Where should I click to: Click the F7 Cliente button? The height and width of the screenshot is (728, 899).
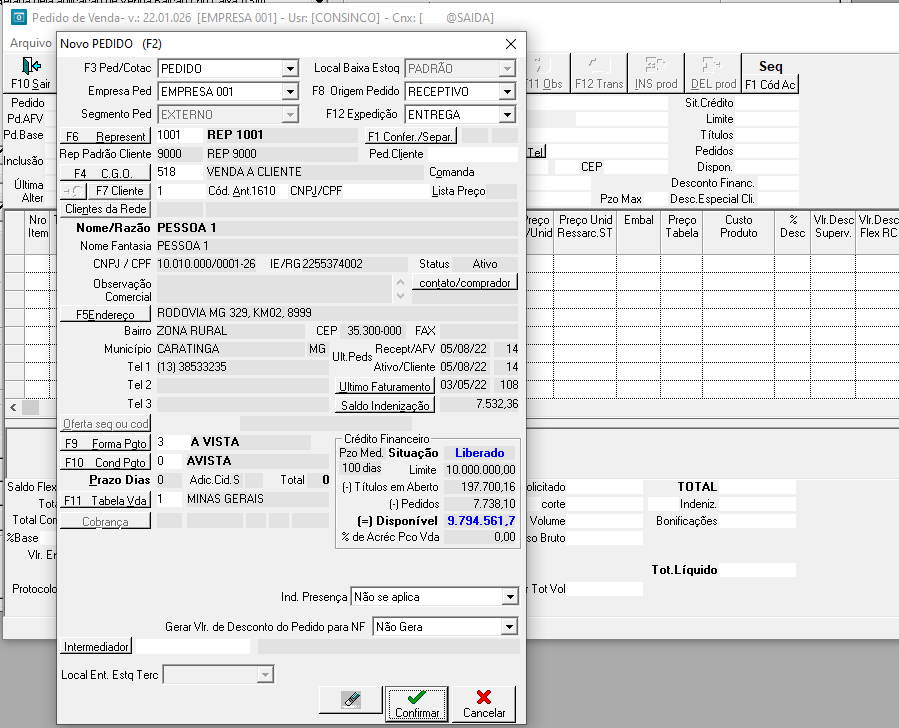(119, 191)
